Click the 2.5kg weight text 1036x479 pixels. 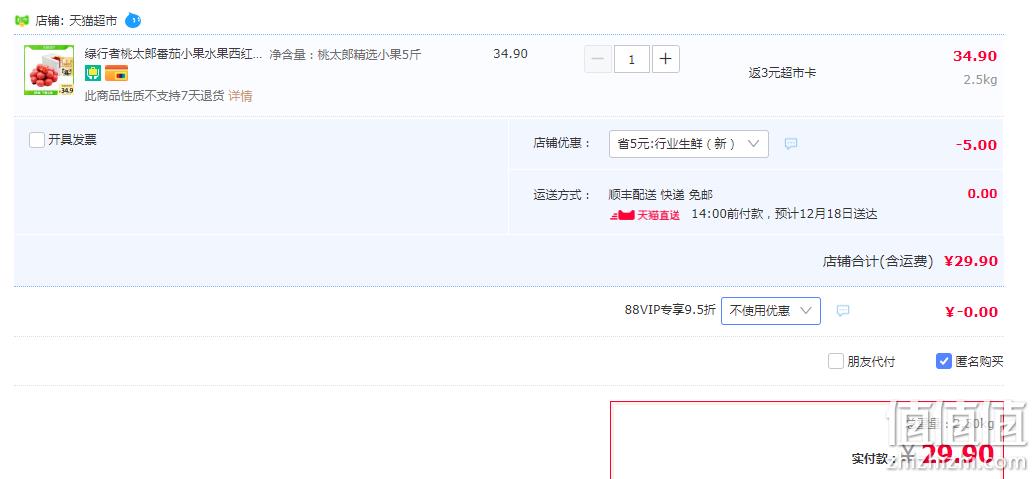pyautogui.click(x=980, y=80)
